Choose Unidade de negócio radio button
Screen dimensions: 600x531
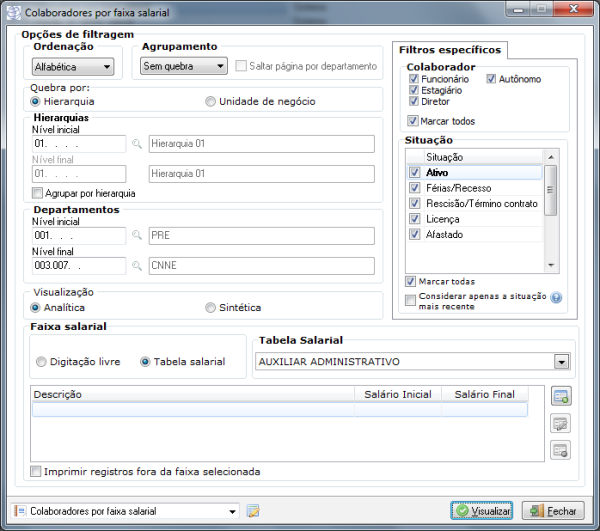pos(210,101)
